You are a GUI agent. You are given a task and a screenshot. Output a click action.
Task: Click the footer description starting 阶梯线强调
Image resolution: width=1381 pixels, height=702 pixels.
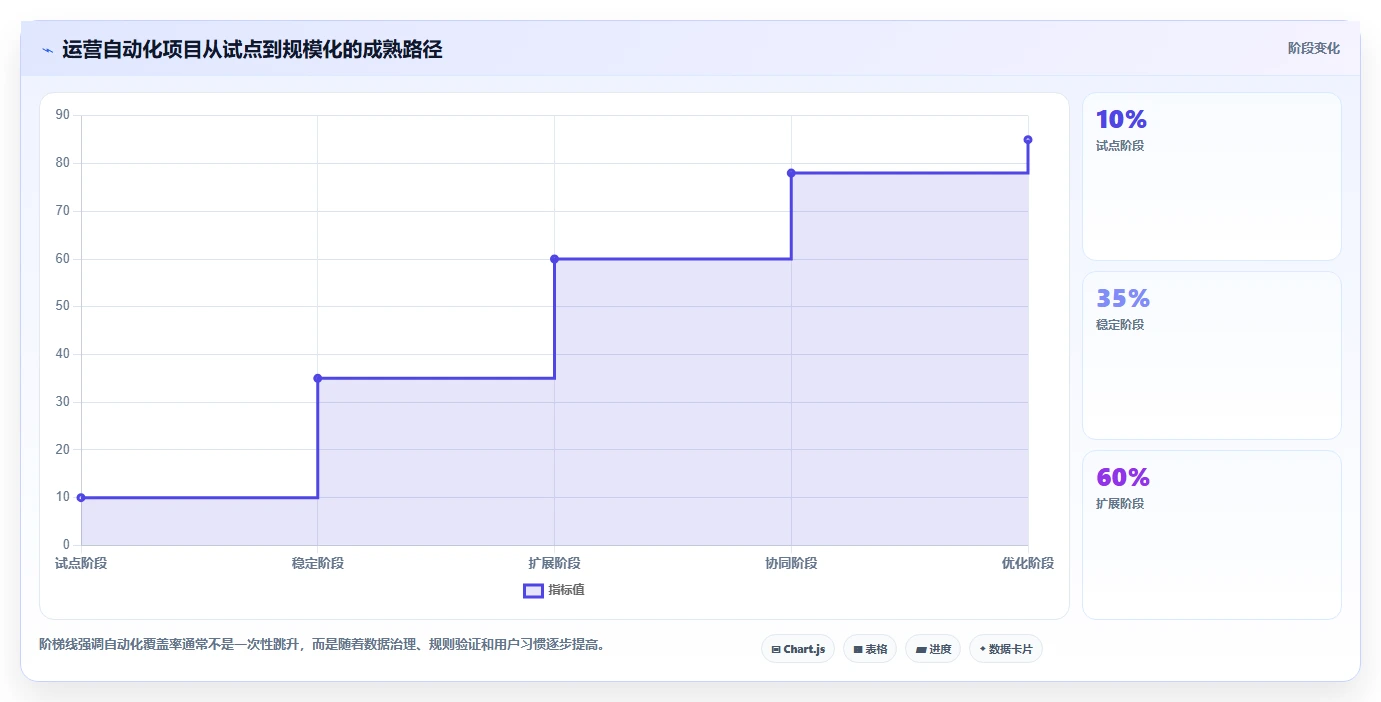click(x=322, y=645)
